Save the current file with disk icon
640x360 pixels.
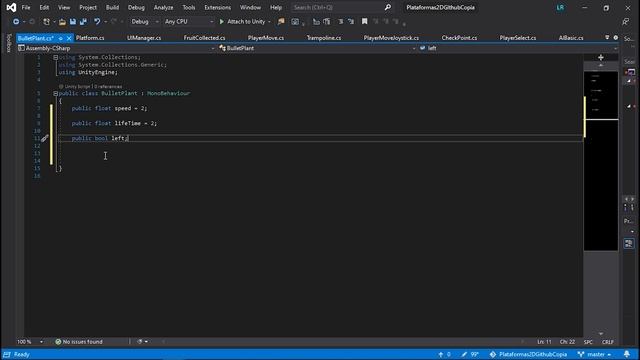(x=73, y=22)
